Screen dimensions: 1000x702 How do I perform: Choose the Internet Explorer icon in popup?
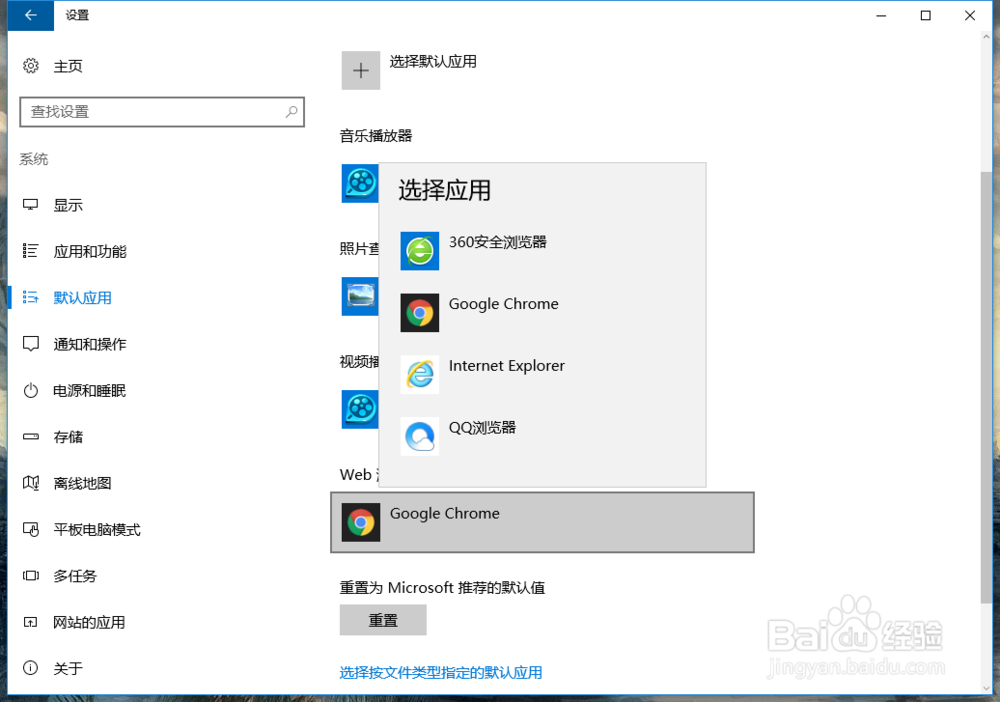pos(420,374)
